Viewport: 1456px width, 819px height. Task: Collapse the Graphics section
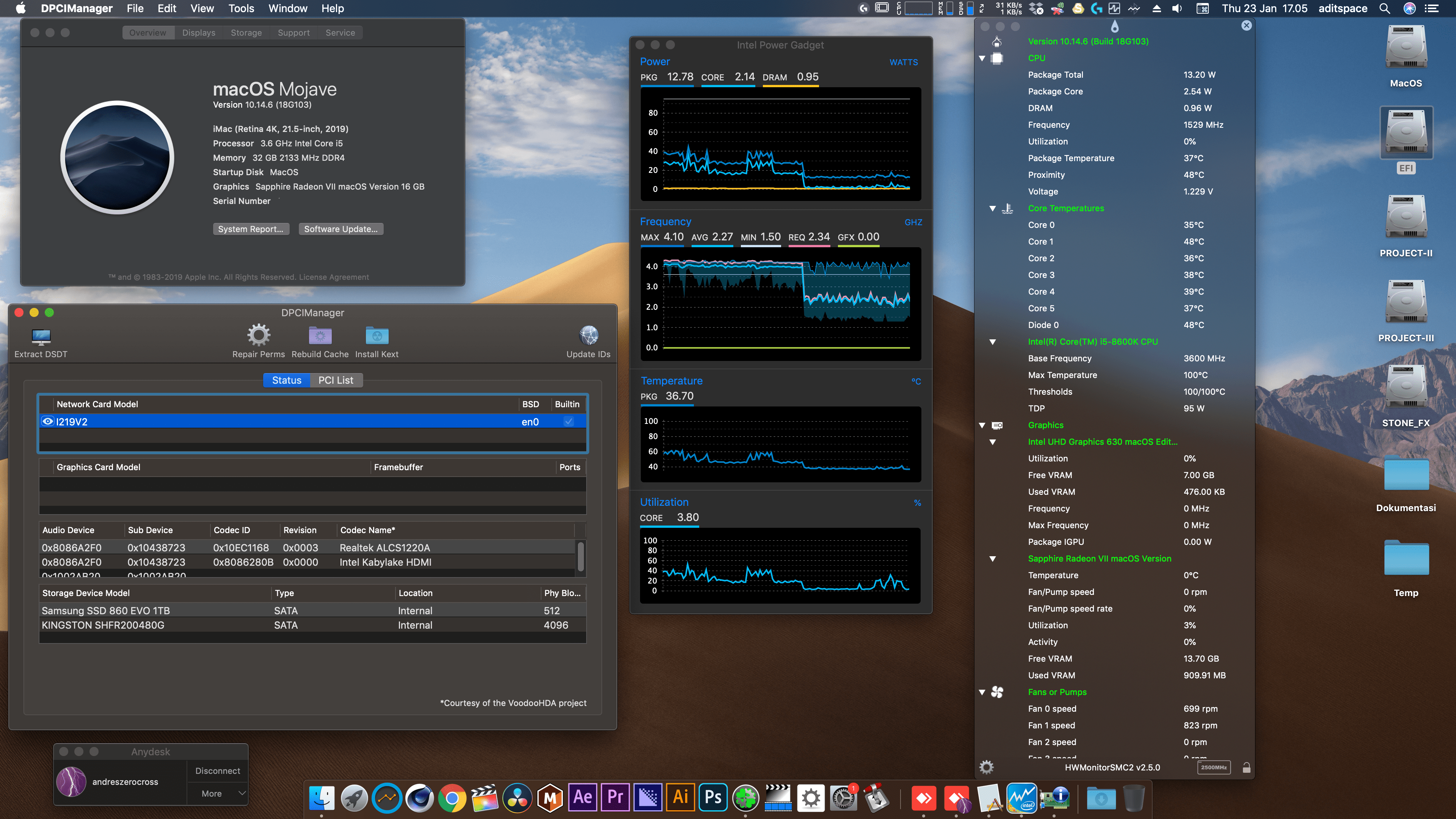click(x=982, y=425)
